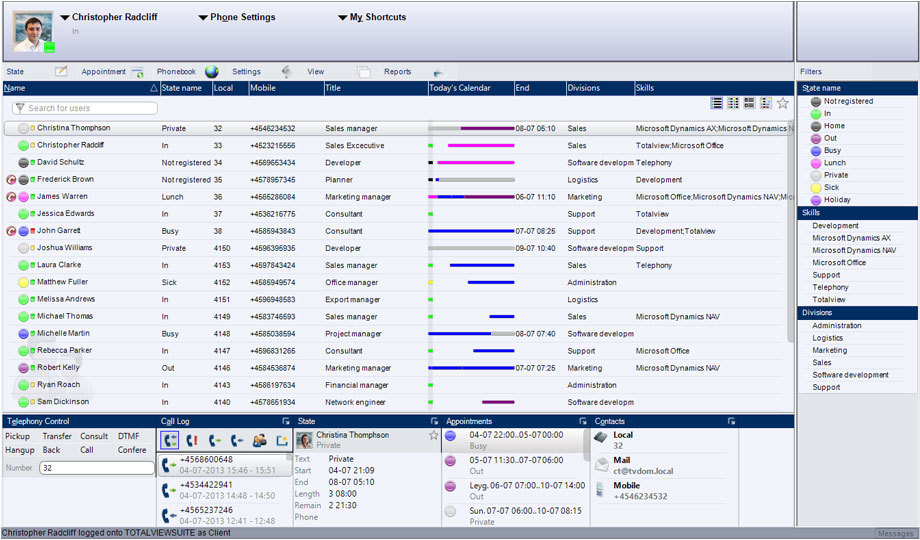Click the Hangup button

(20, 450)
